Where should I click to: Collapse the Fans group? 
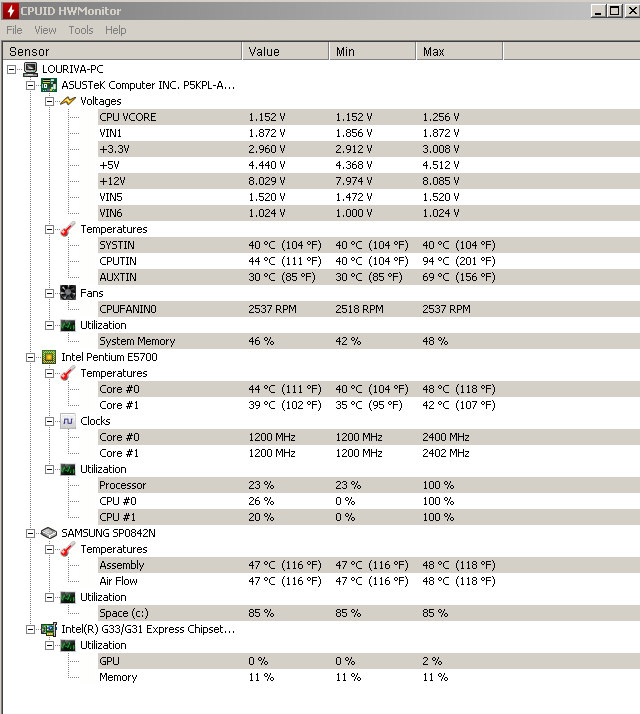[x=50, y=293]
